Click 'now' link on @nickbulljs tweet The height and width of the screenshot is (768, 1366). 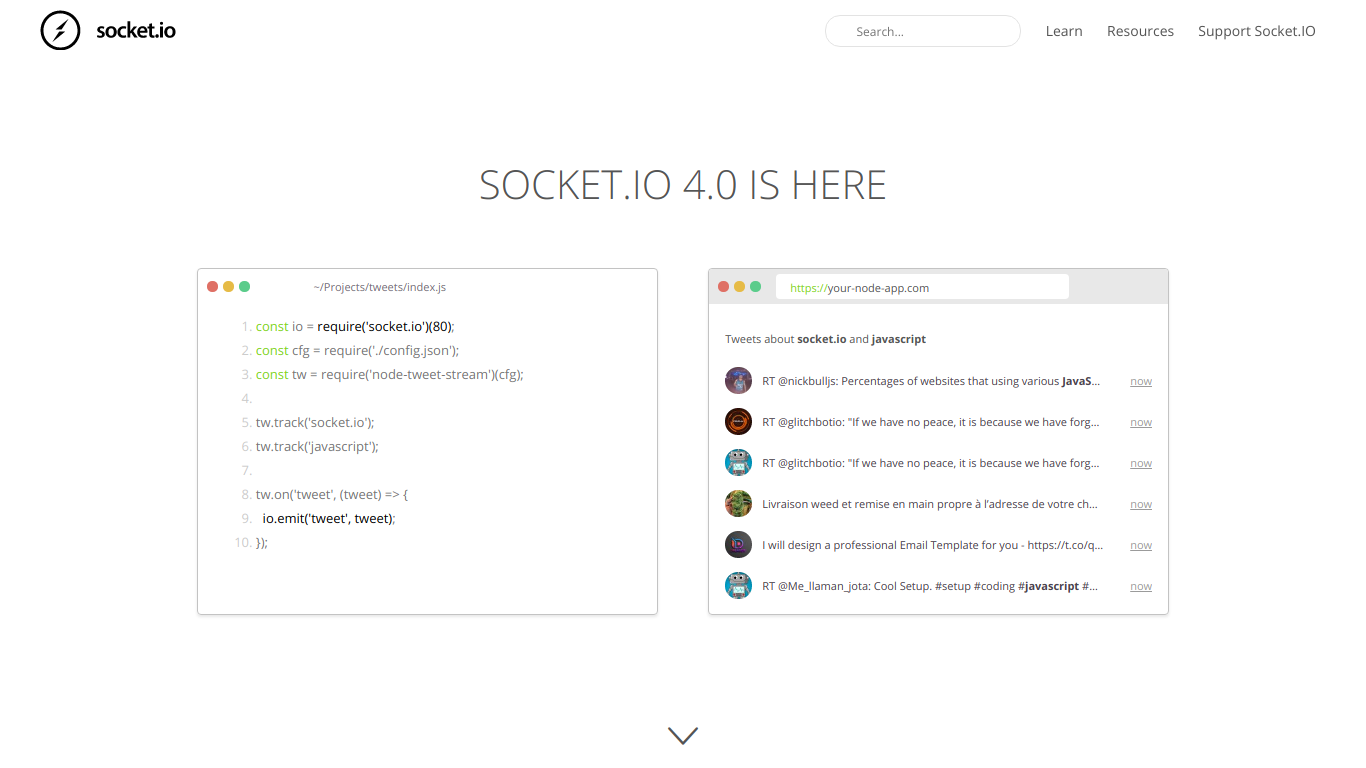click(x=1141, y=381)
